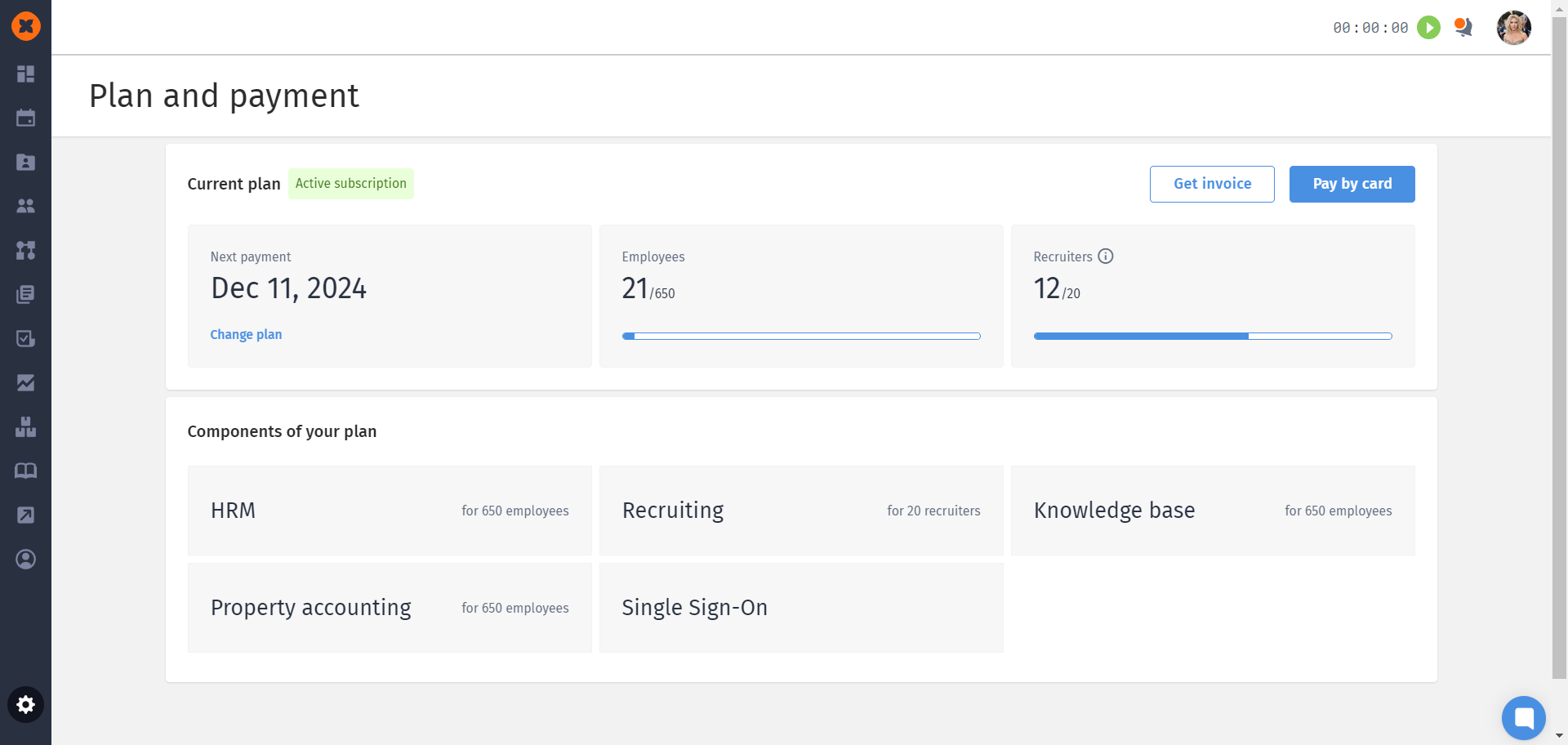Open the org structure icon in sidebar
1568x745 pixels.
26,250
